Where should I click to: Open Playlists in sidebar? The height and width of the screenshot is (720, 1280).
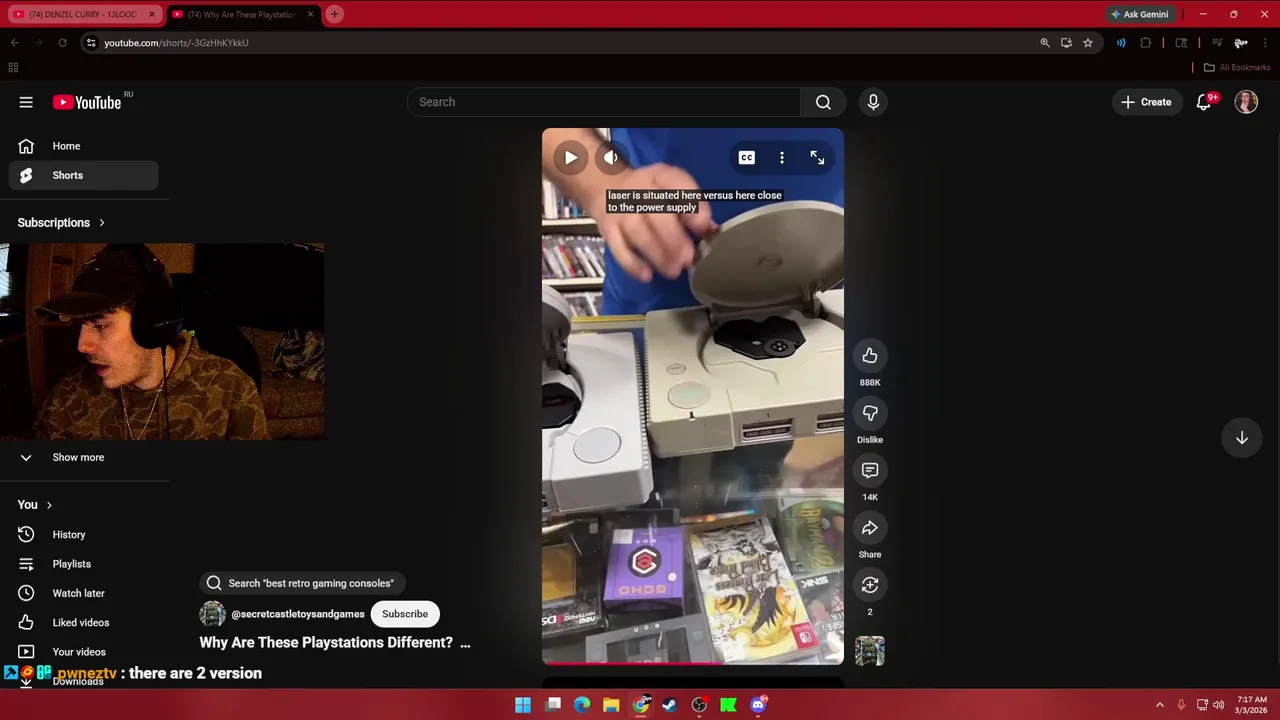click(84, 564)
